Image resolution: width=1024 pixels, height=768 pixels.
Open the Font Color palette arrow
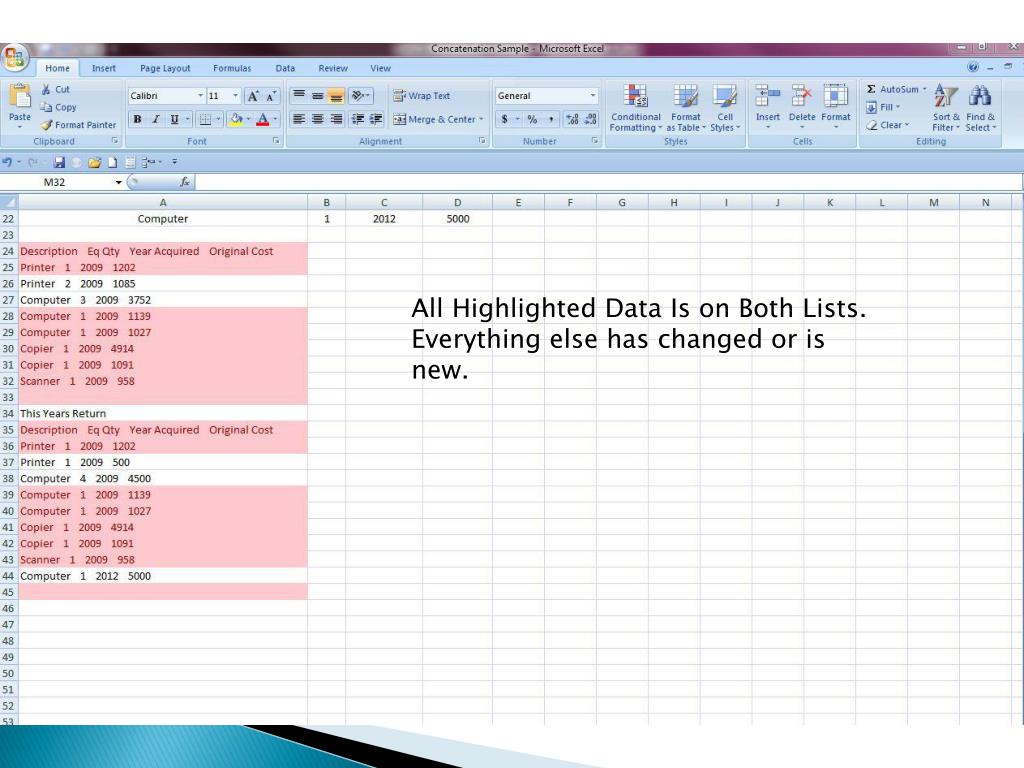coord(275,120)
